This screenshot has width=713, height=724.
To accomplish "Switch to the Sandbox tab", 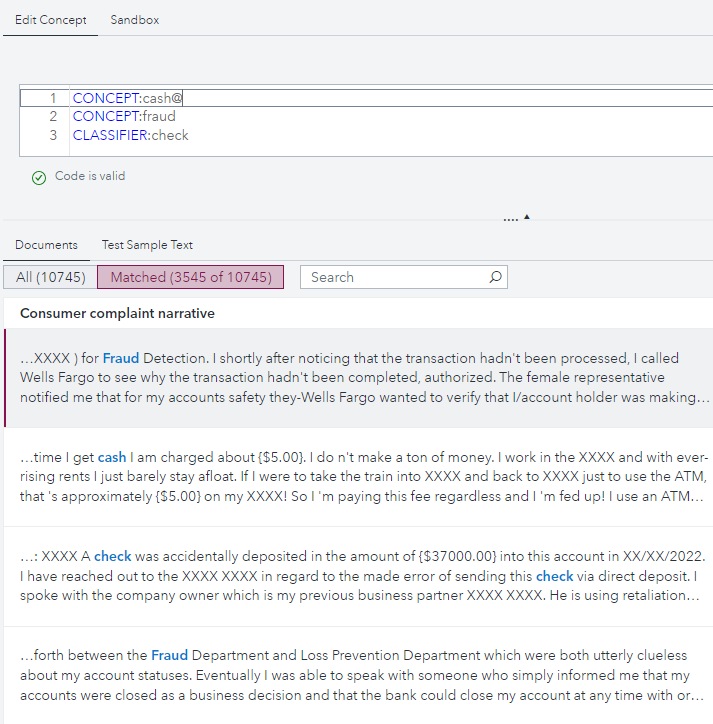I will point(135,20).
